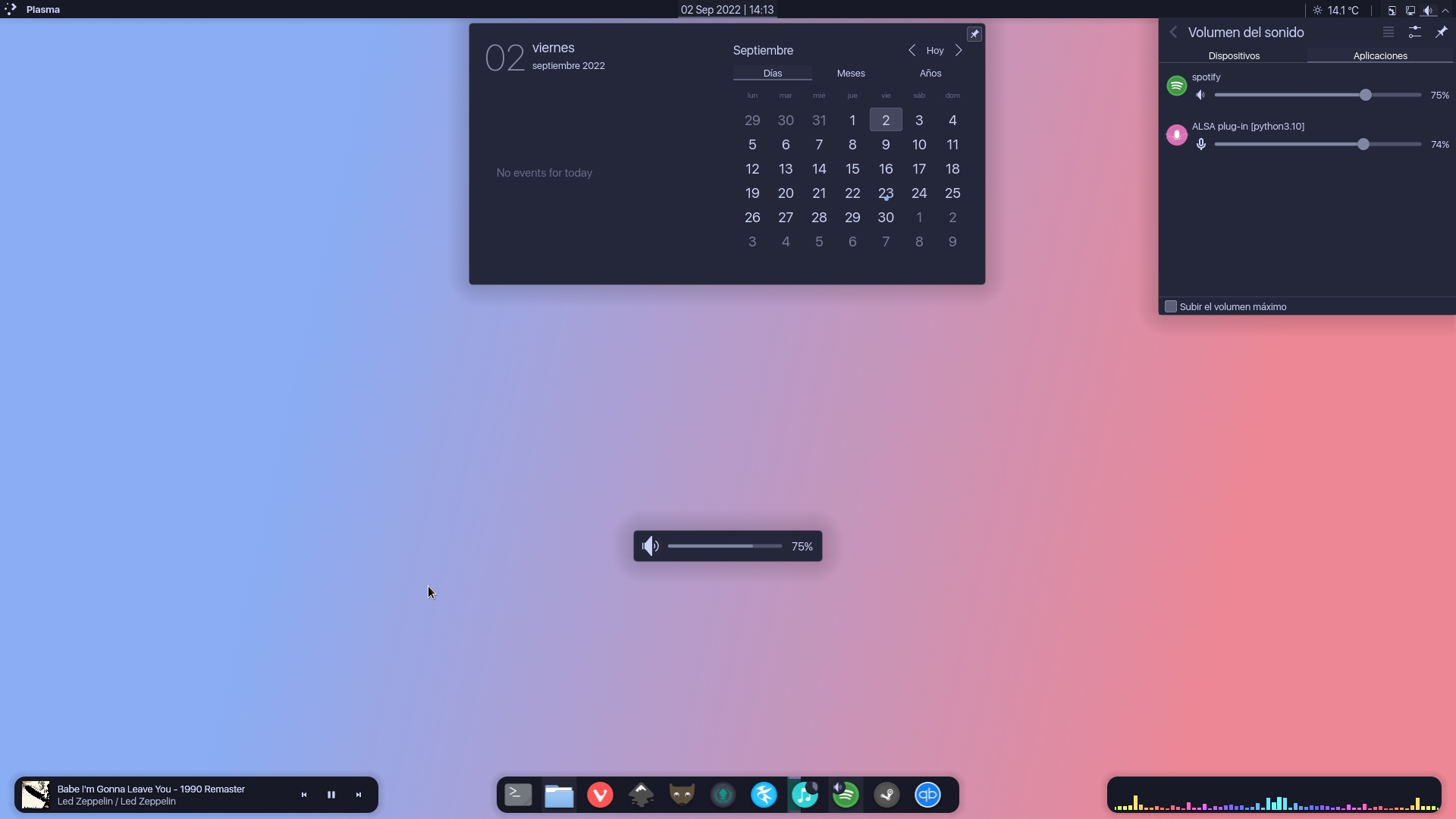
Task: Click the 'Hoy' button
Action: pos(935,50)
